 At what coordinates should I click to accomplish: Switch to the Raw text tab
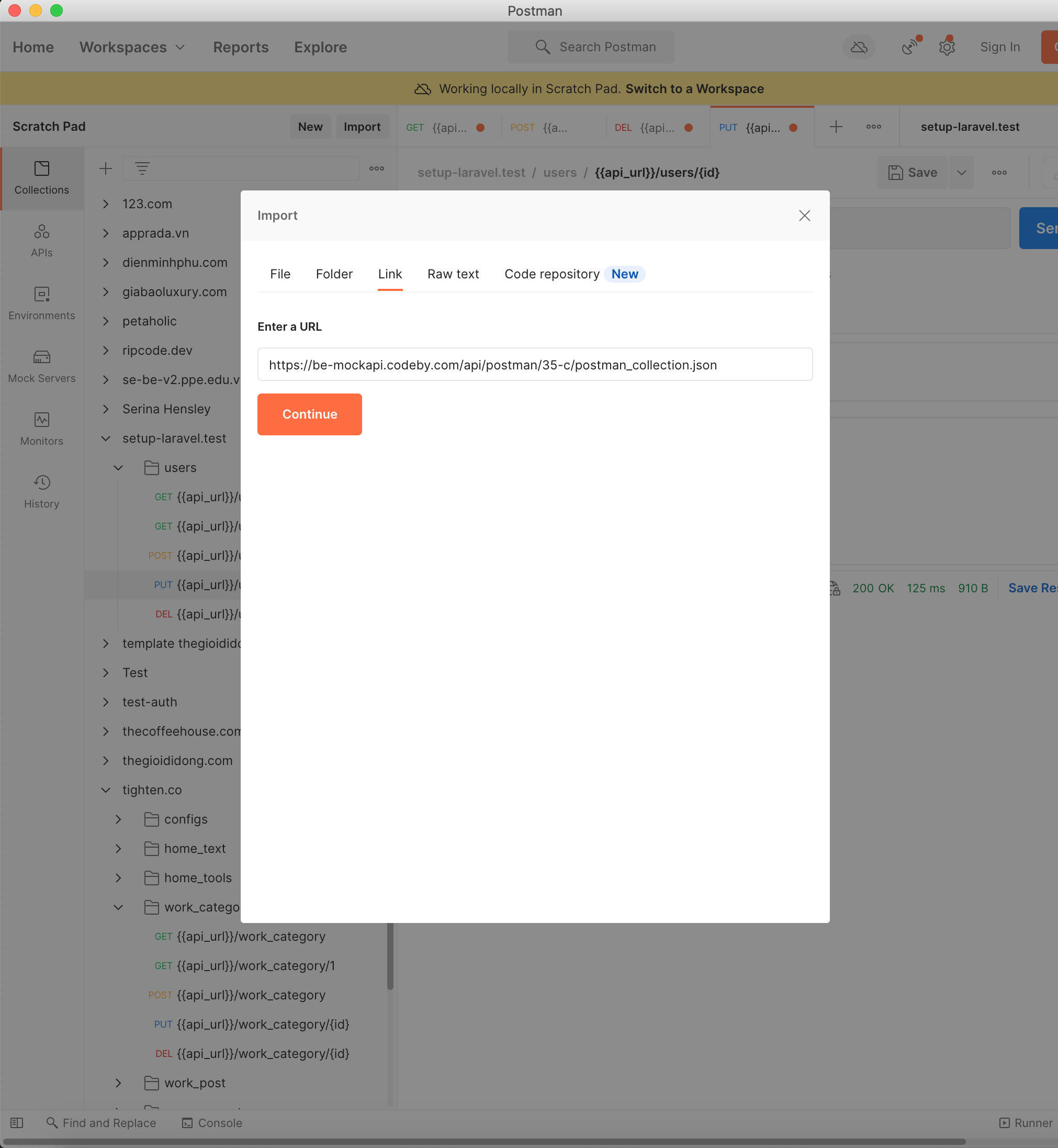click(x=453, y=274)
